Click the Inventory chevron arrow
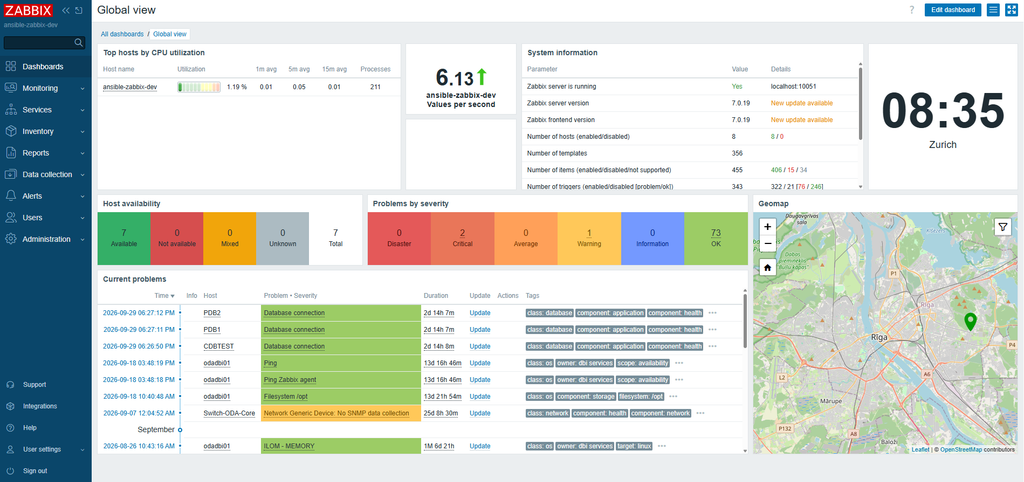This screenshot has height=482, width=1024. click(82, 132)
